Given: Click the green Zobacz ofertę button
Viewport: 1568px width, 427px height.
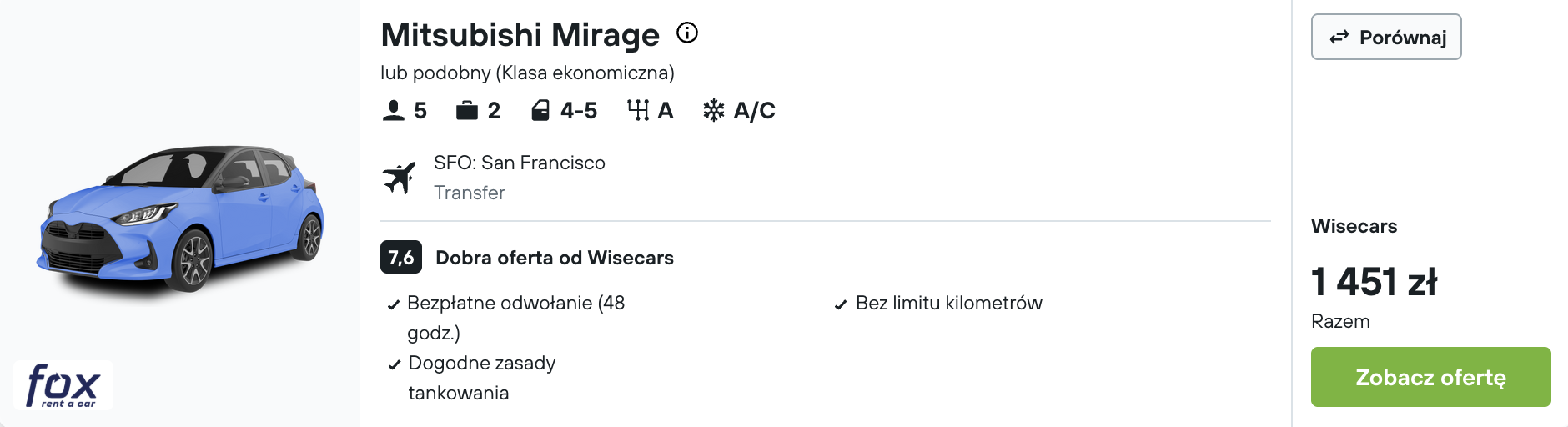Looking at the screenshot, I should 1431,377.
